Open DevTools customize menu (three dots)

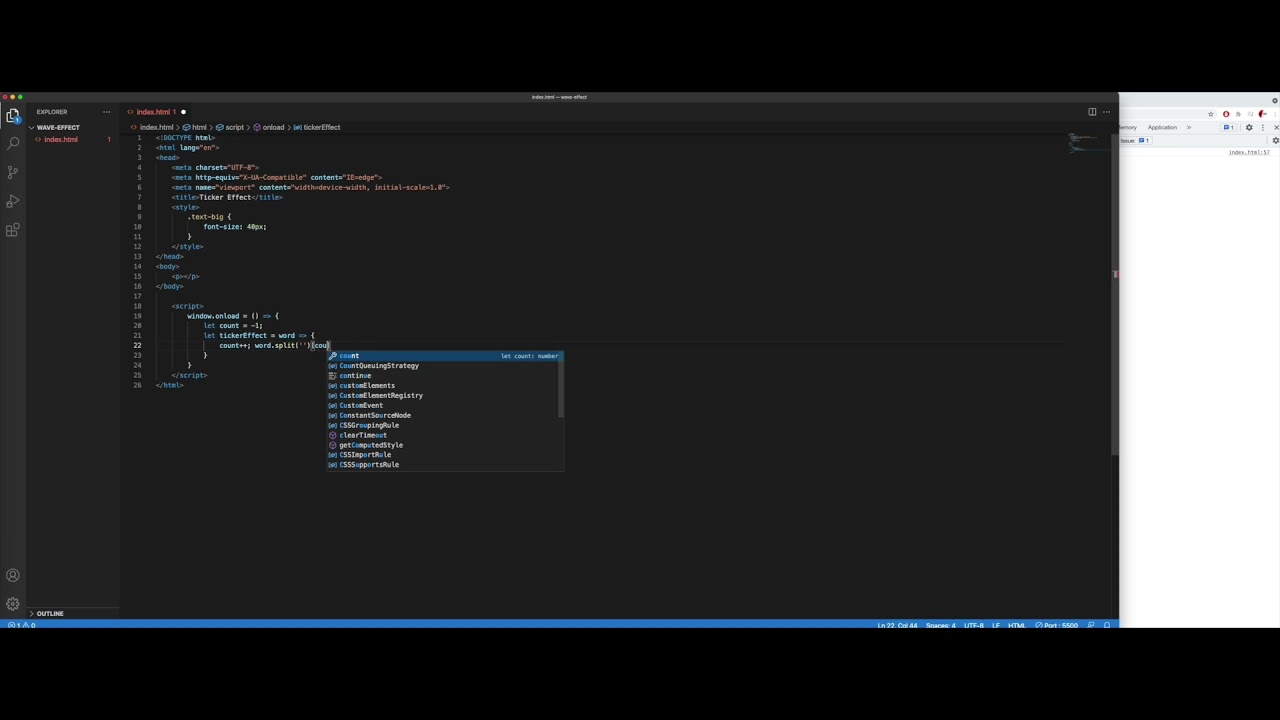click(x=1262, y=128)
